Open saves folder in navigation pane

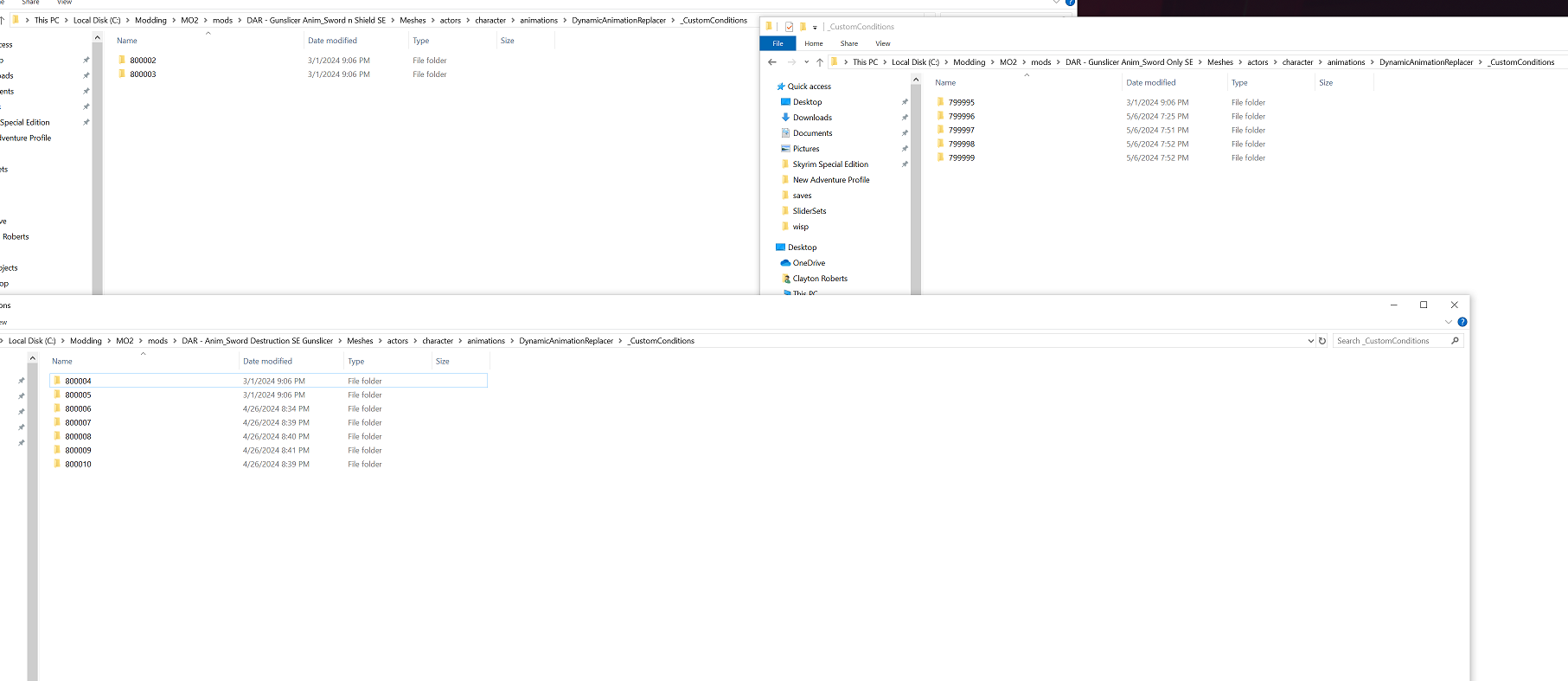coord(802,196)
